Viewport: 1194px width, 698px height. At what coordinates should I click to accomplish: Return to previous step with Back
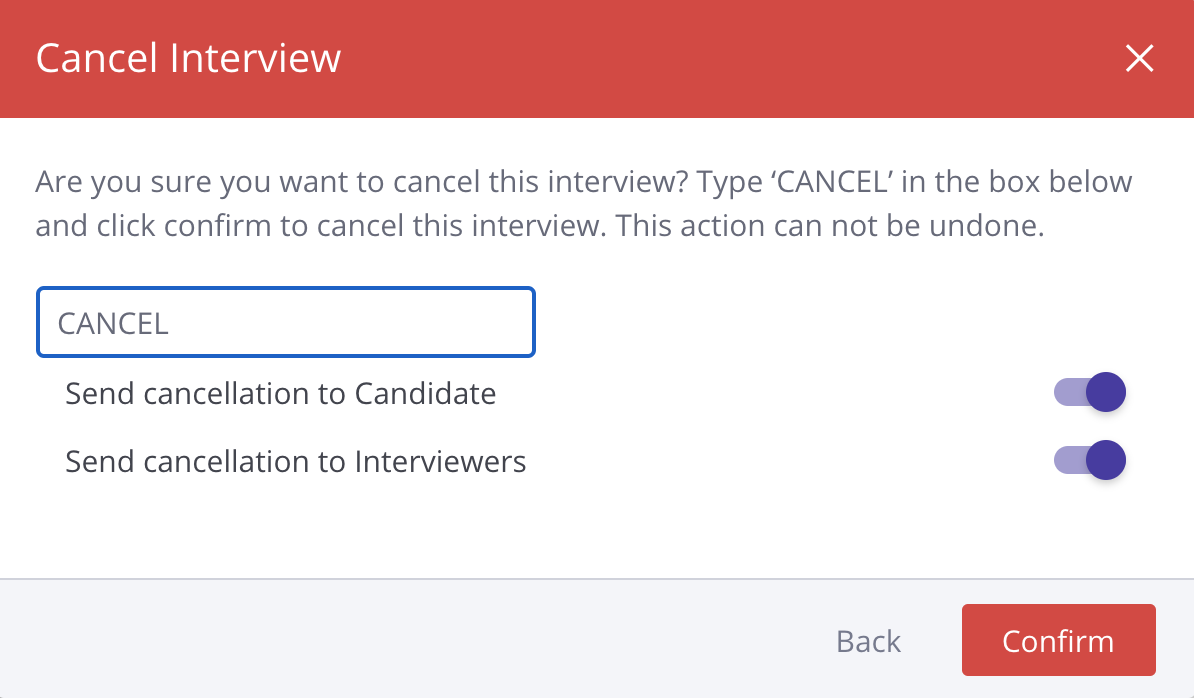click(x=868, y=641)
